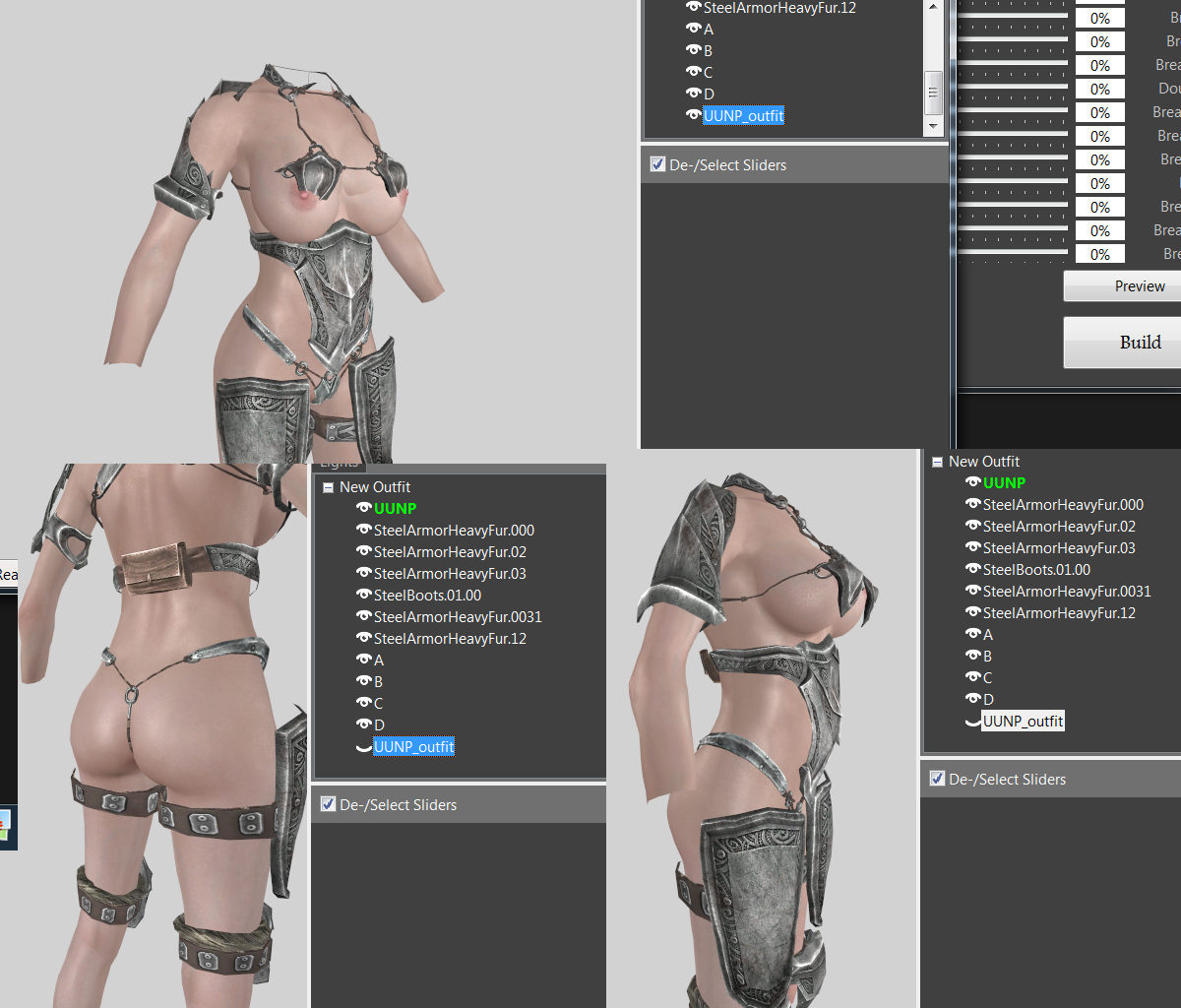Hide SteelBoots.01.00 via eye in lower-right tree
Screen dimensions: 1181x1008
(973, 570)
